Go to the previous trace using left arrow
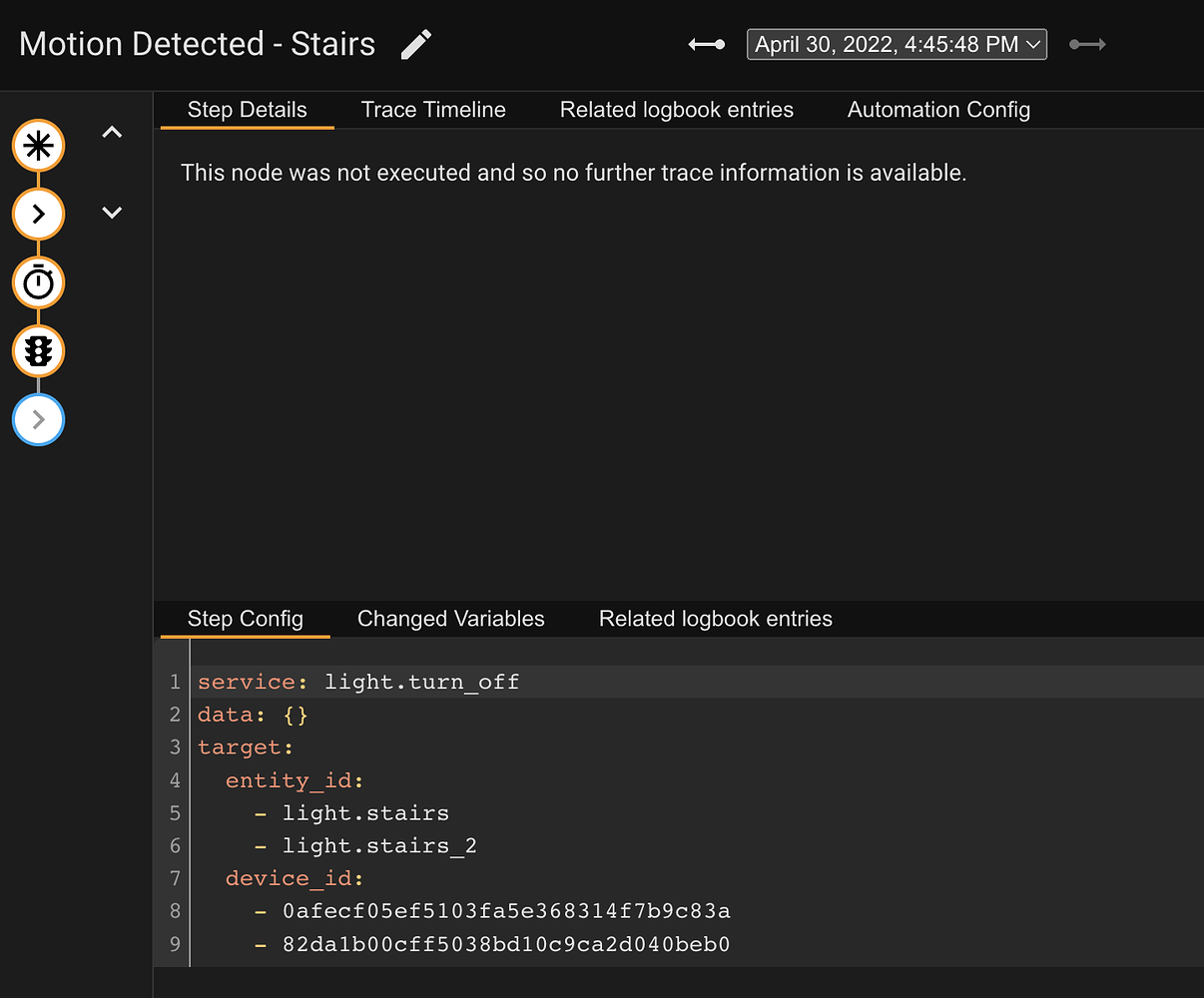This screenshot has width=1204, height=998. point(707,45)
